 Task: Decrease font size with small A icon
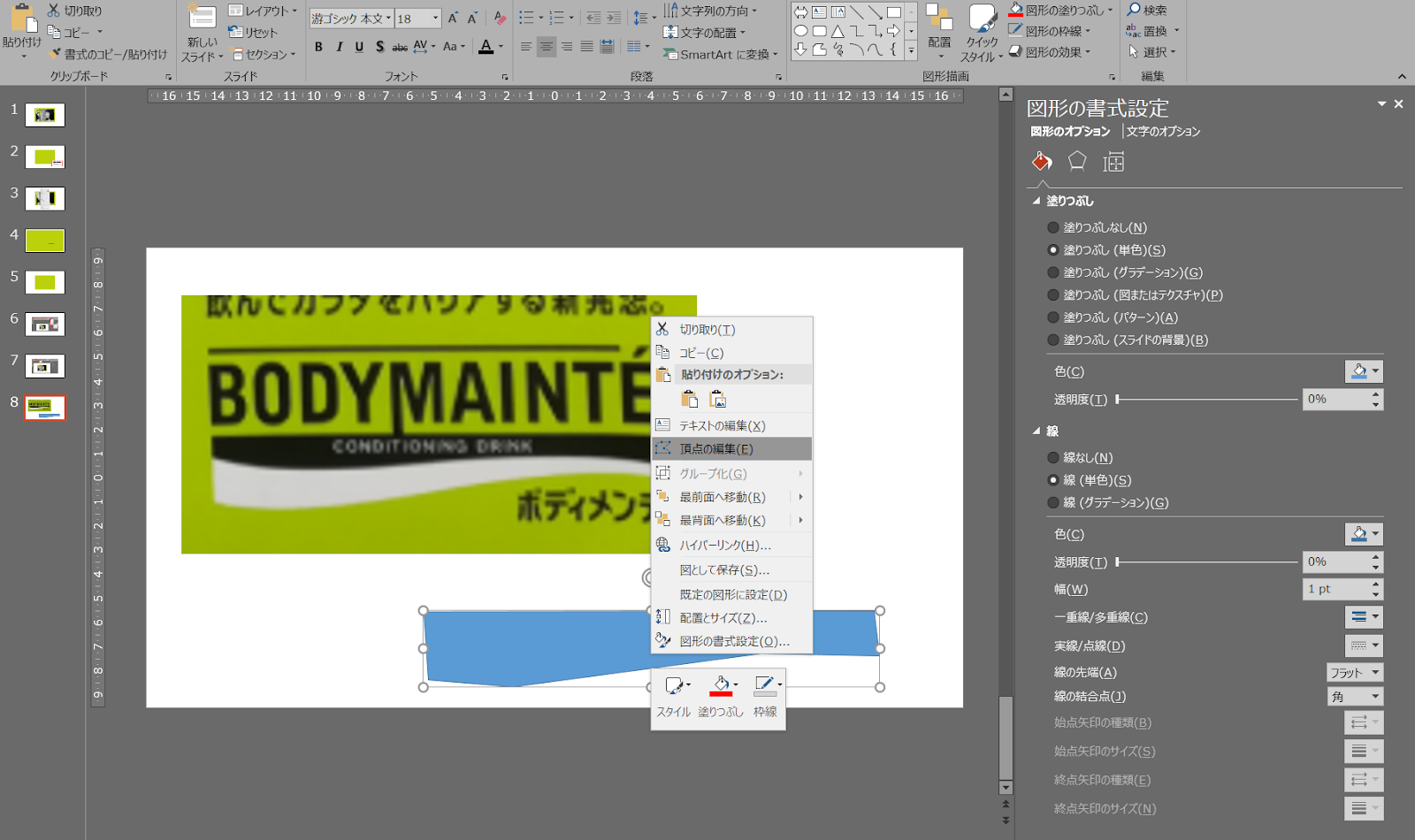[x=472, y=19]
